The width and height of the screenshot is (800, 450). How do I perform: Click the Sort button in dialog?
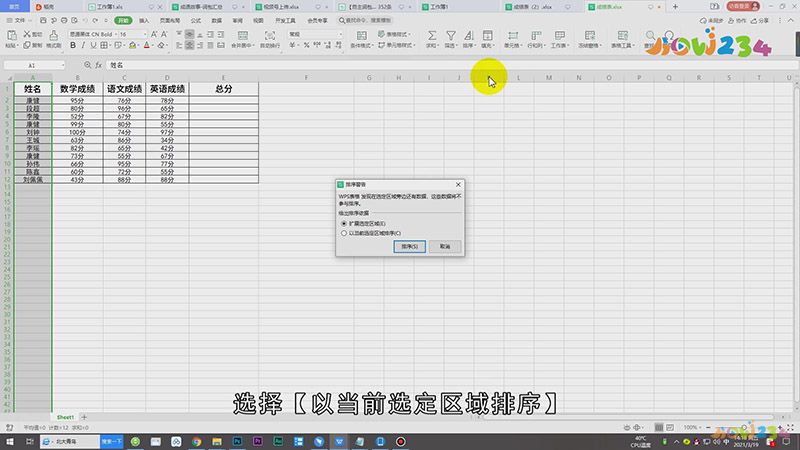click(x=409, y=246)
